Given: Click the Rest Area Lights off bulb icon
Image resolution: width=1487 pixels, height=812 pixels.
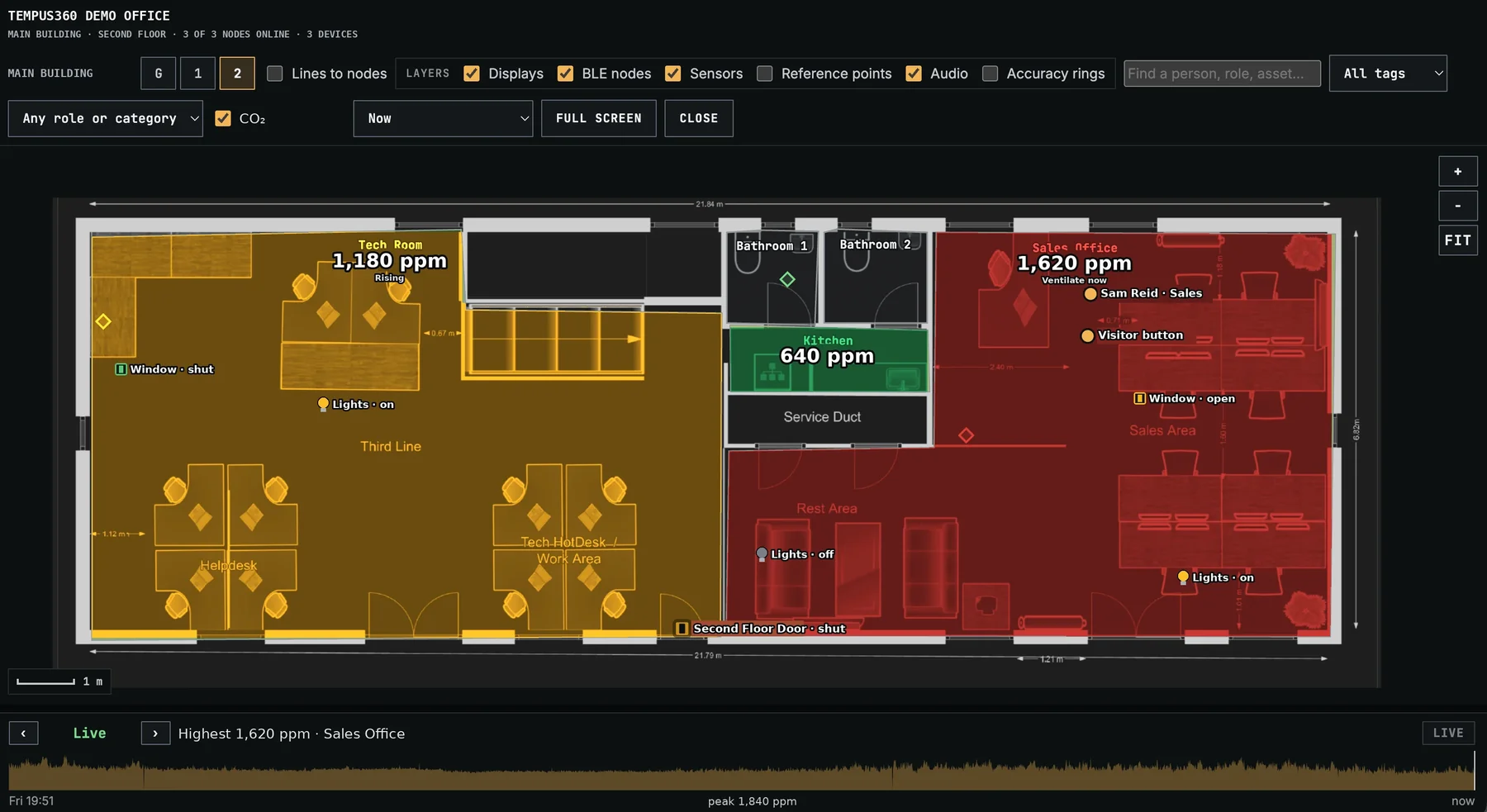Looking at the screenshot, I should point(762,554).
